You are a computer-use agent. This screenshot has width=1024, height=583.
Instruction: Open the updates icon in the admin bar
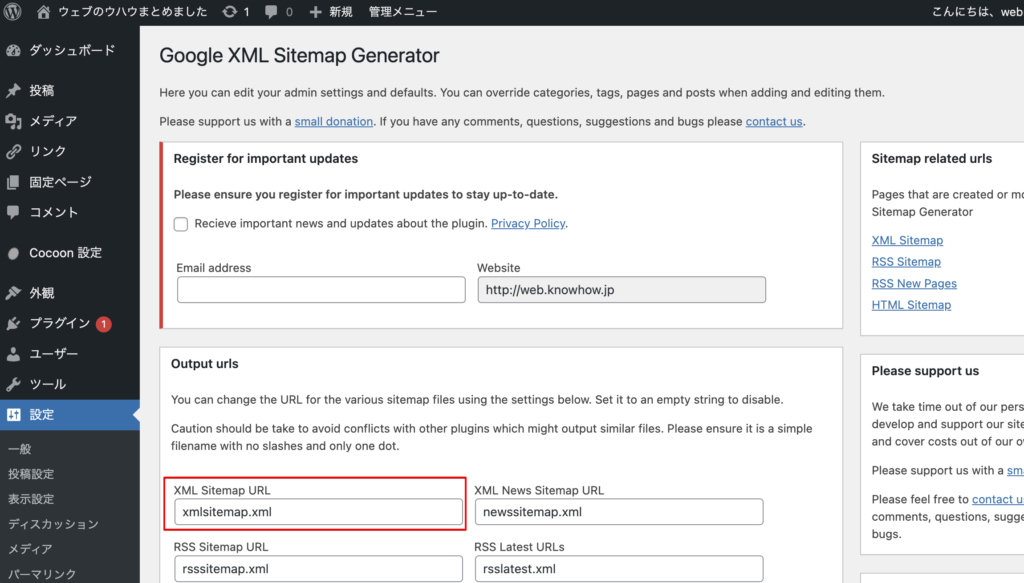pos(229,12)
